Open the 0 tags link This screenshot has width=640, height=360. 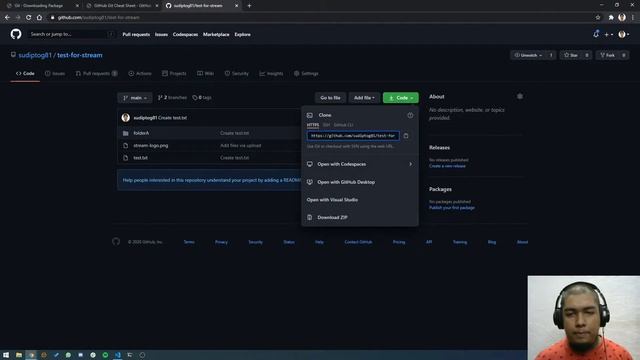pos(202,98)
